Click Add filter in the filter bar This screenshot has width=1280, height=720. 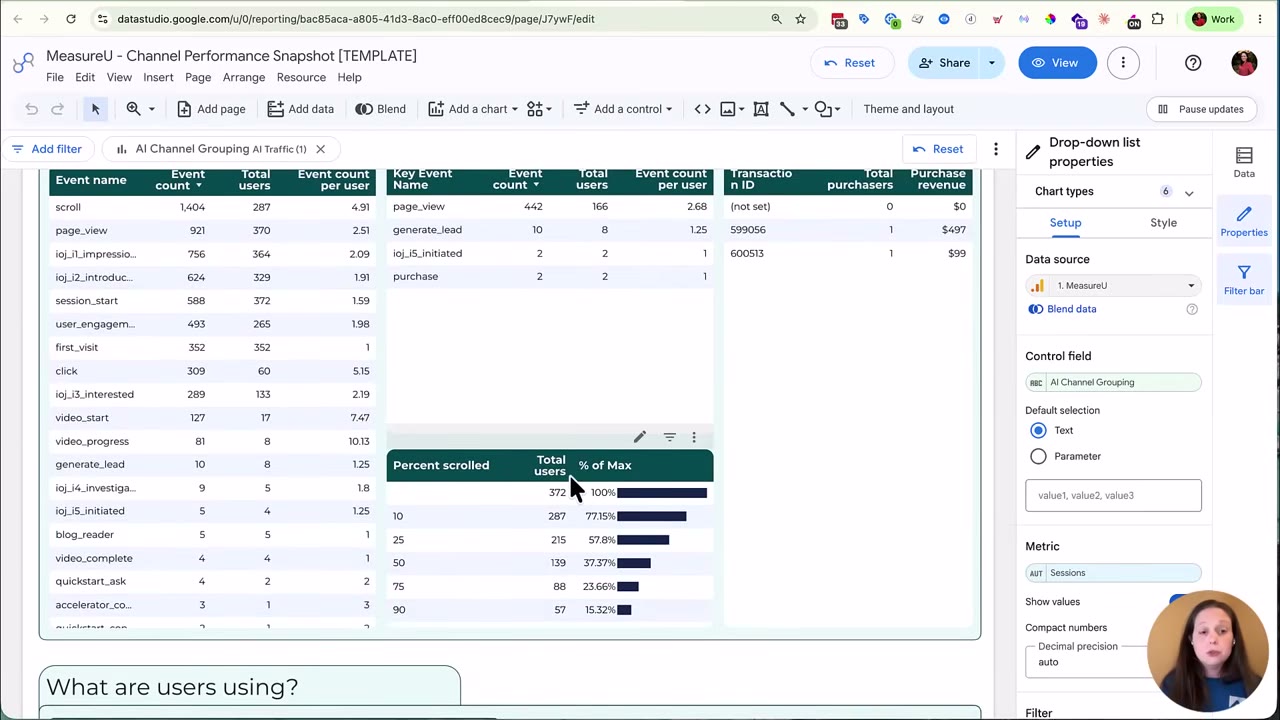click(x=46, y=149)
